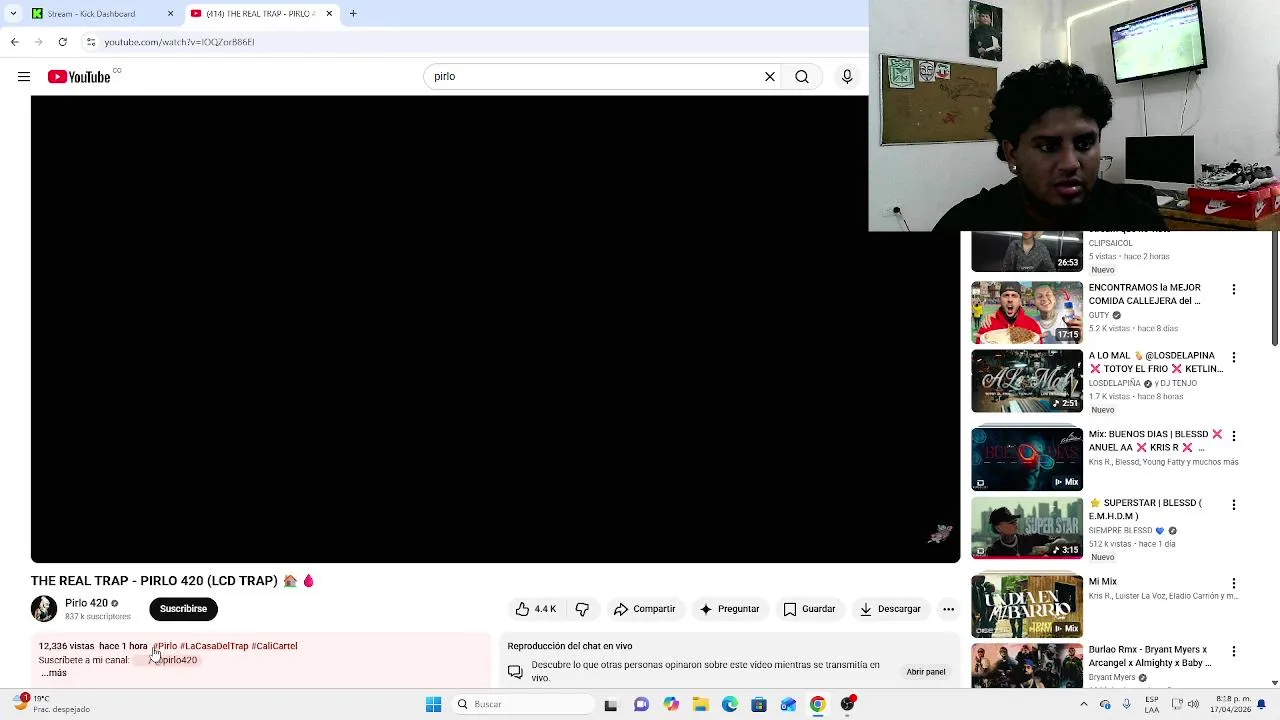The width and height of the screenshot is (1280, 720).
Task: Open A LO MAL video title
Action: [1155, 362]
